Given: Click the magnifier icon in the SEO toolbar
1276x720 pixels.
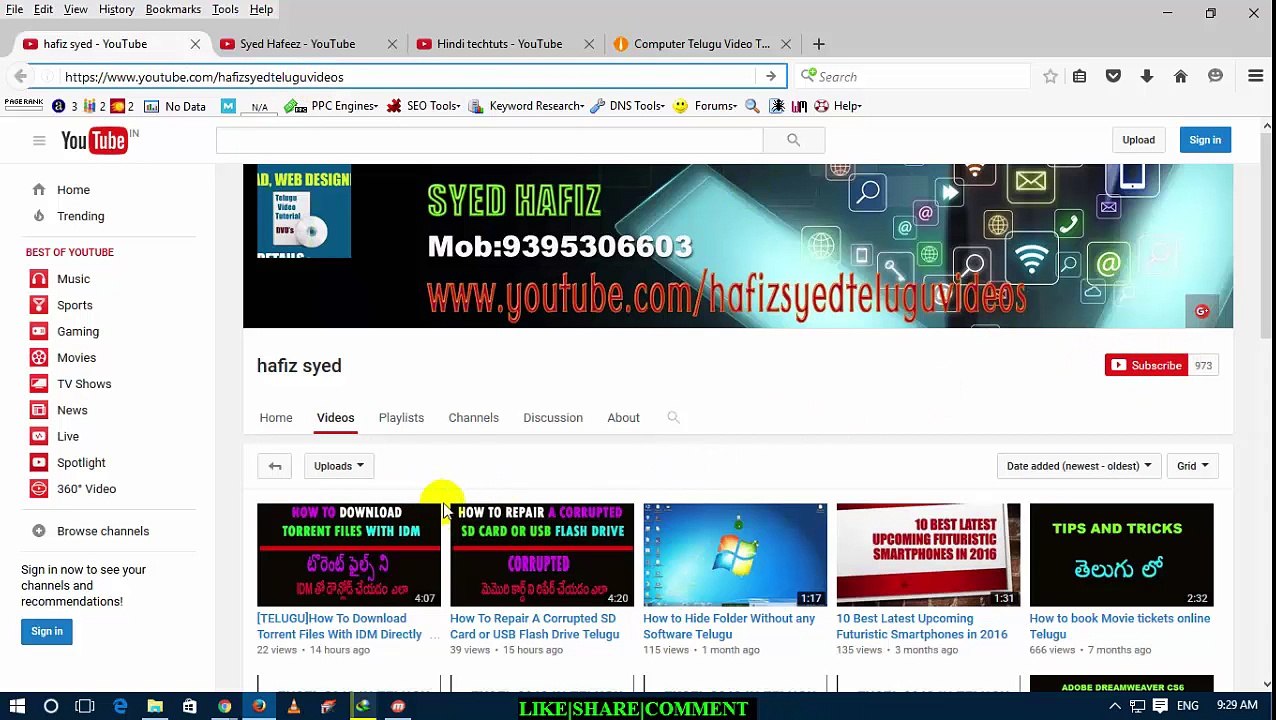Looking at the screenshot, I should click(x=752, y=106).
